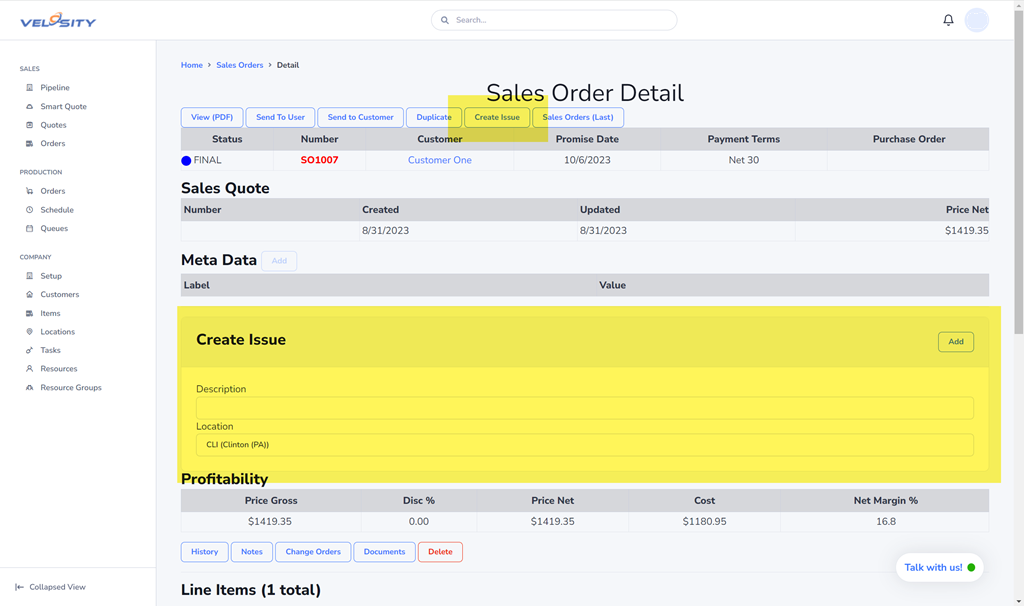Open Setup under the Company menu

pyautogui.click(x=51, y=276)
